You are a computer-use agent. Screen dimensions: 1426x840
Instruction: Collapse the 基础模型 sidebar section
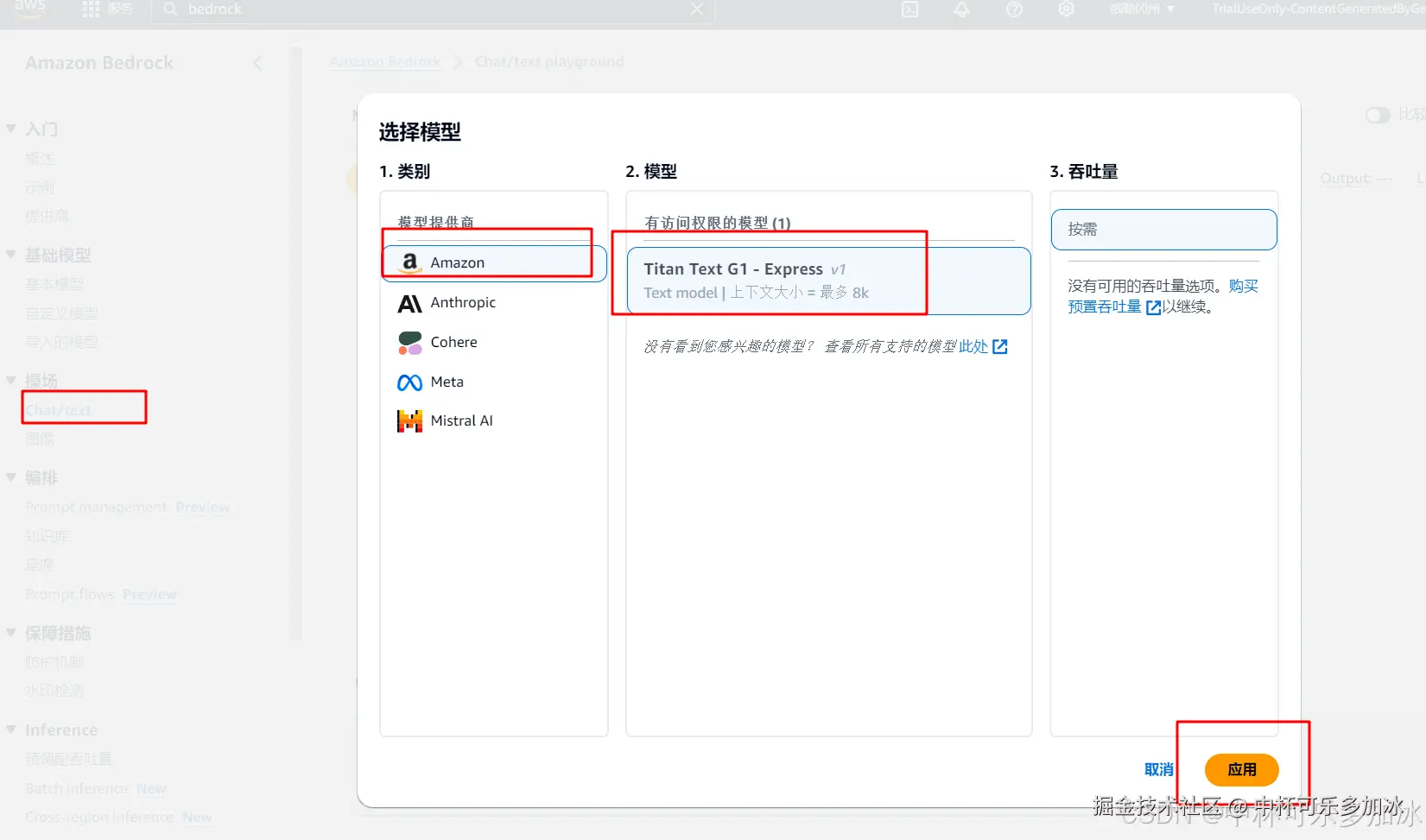pyautogui.click(x=11, y=255)
